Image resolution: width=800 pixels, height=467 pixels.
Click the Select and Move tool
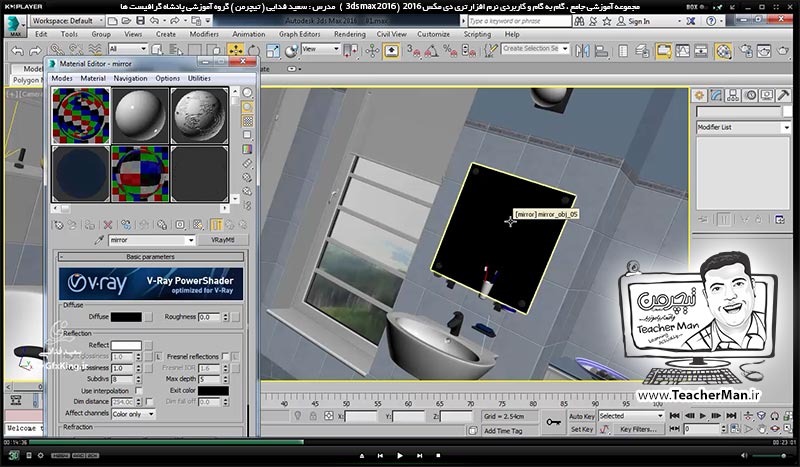pyautogui.click(x=235, y=51)
